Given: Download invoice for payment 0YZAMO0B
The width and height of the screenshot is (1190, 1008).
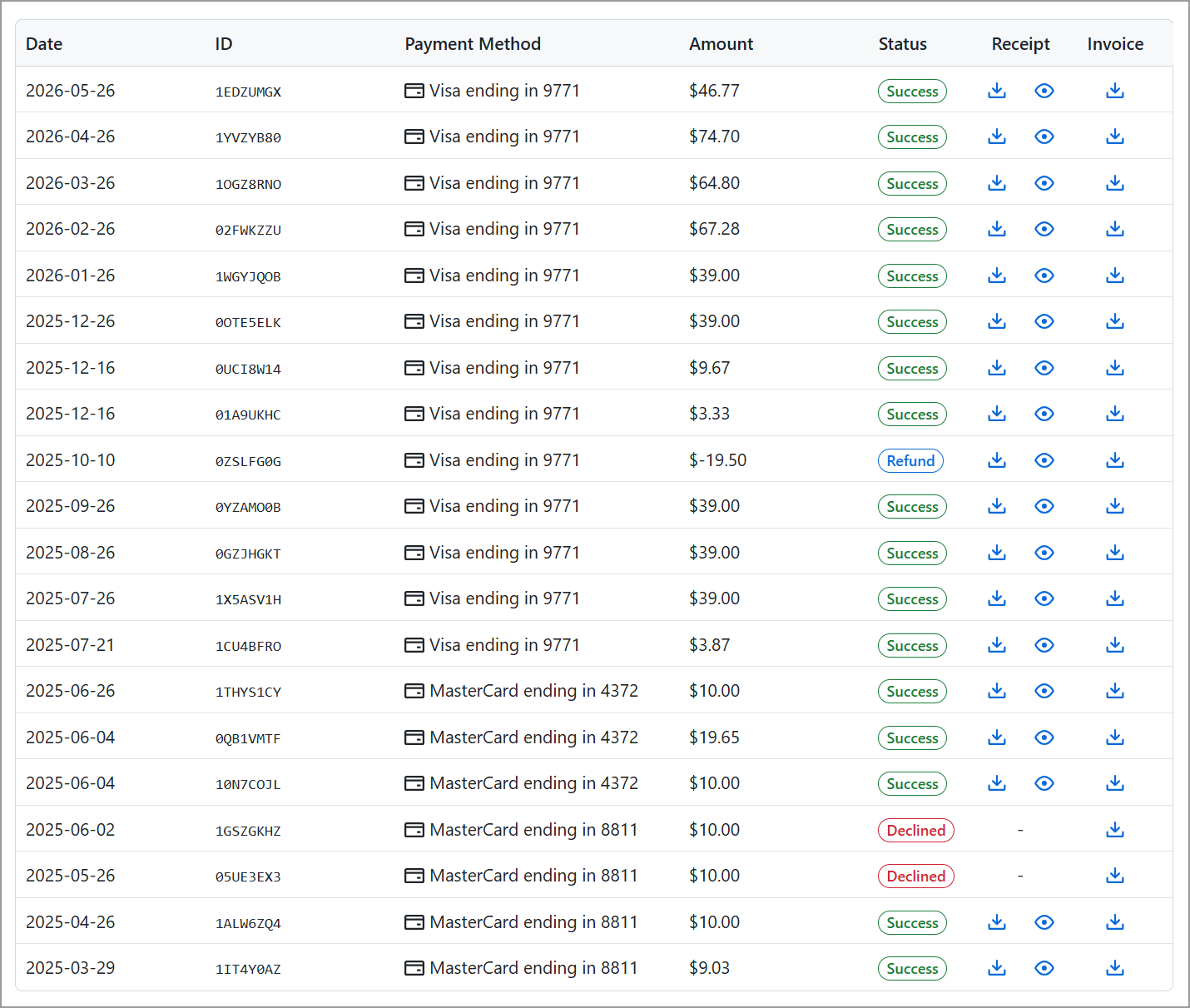Looking at the screenshot, I should pyautogui.click(x=1115, y=506).
